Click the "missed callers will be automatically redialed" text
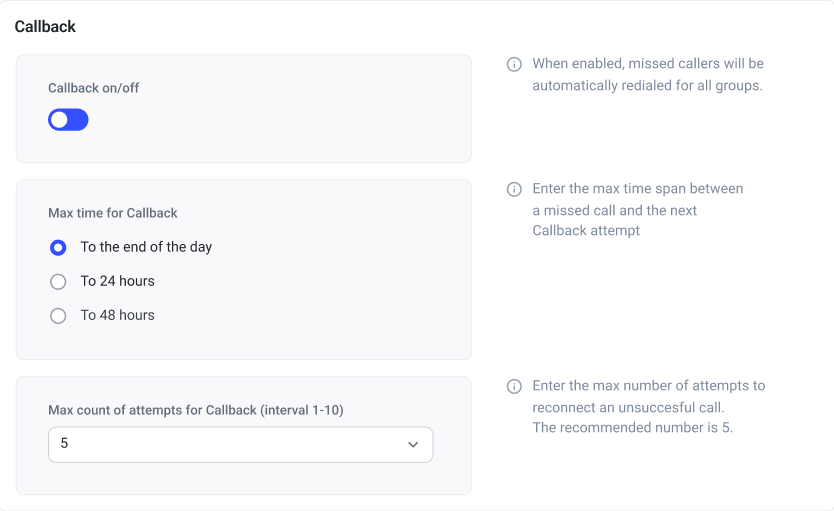Image resolution: width=834 pixels, height=511 pixels. (x=647, y=75)
